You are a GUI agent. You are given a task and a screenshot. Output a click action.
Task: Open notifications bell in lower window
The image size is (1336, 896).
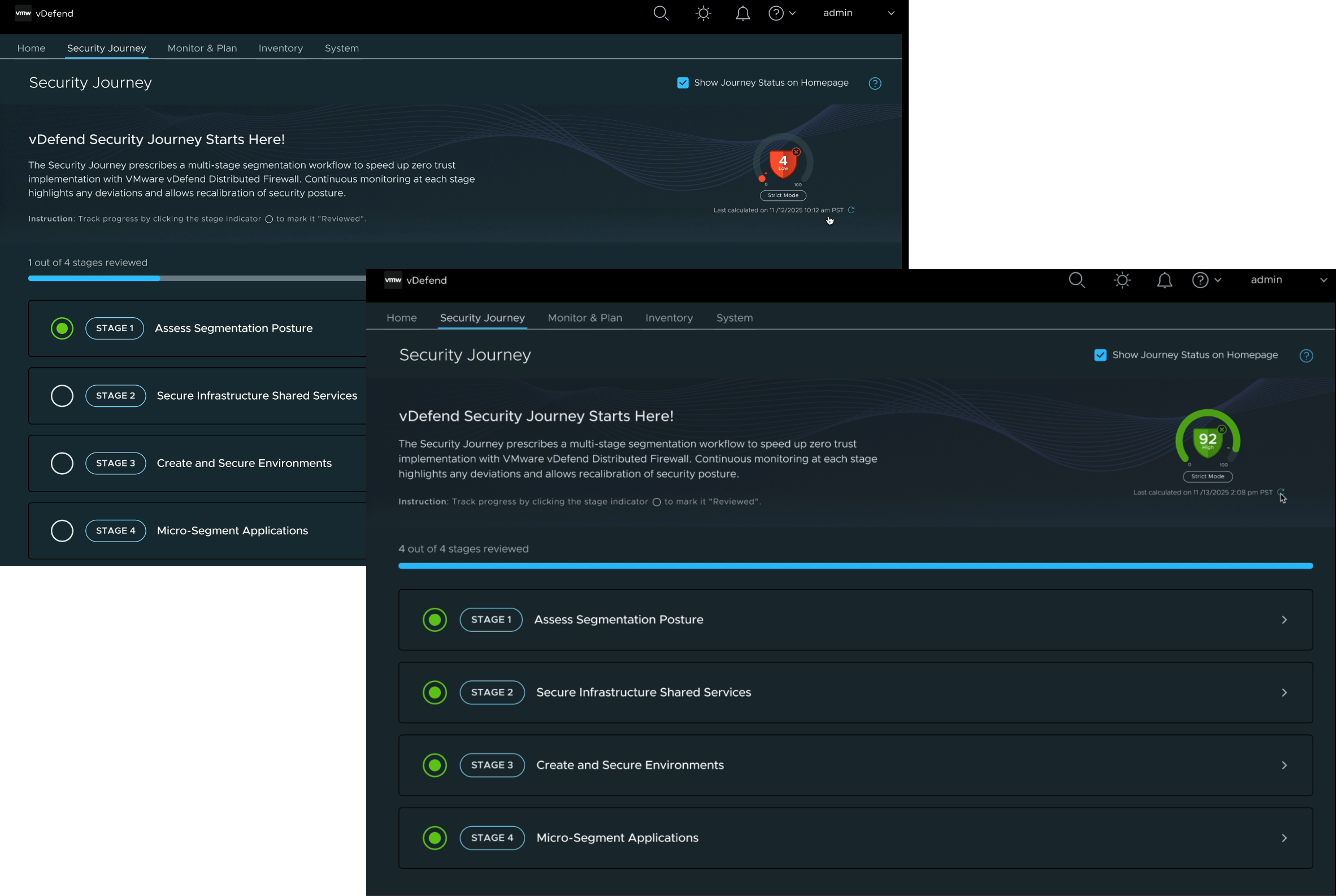coord(1164,280)
